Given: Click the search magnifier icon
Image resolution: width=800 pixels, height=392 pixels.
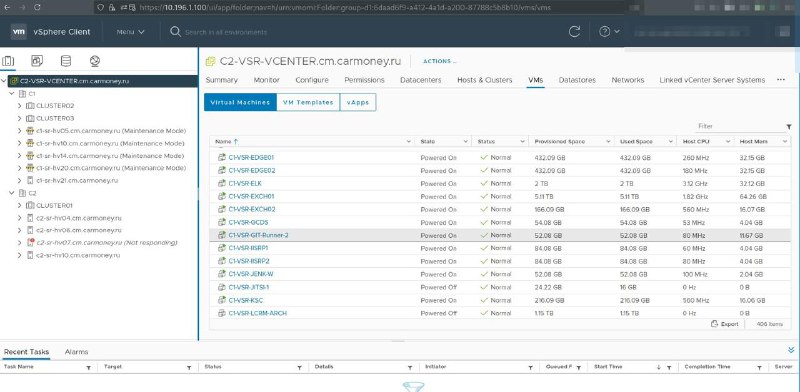Looking at the screenshot, I should pos(176,32).
